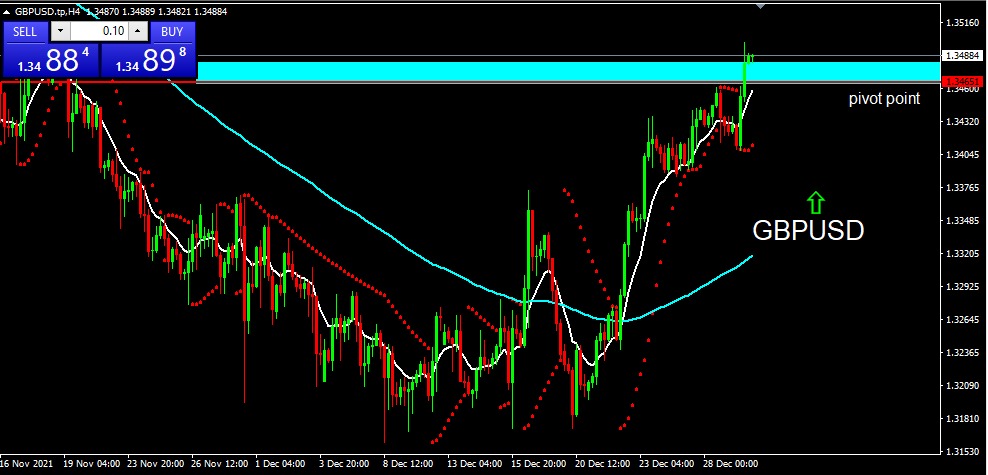Image resolution: width=988 pixels, height=475 pixels.
Task: Click the 8 Dec 12:00 time label
Action: point(410,464)
